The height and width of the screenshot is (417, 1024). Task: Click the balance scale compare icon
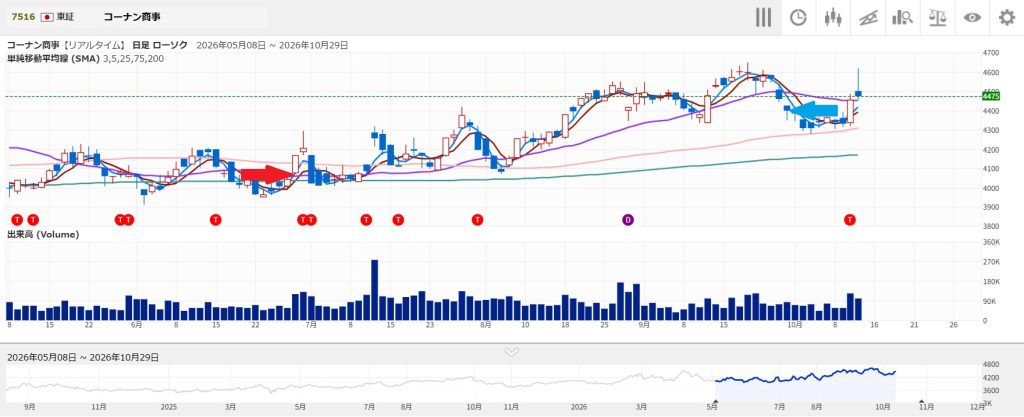[x=938, y=18]
